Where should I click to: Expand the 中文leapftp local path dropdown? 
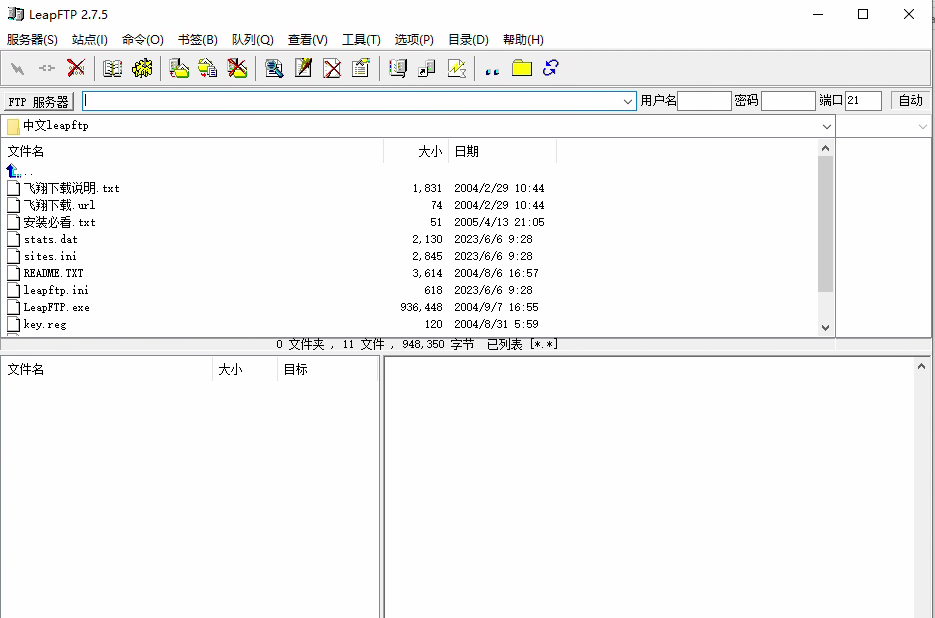826,126
